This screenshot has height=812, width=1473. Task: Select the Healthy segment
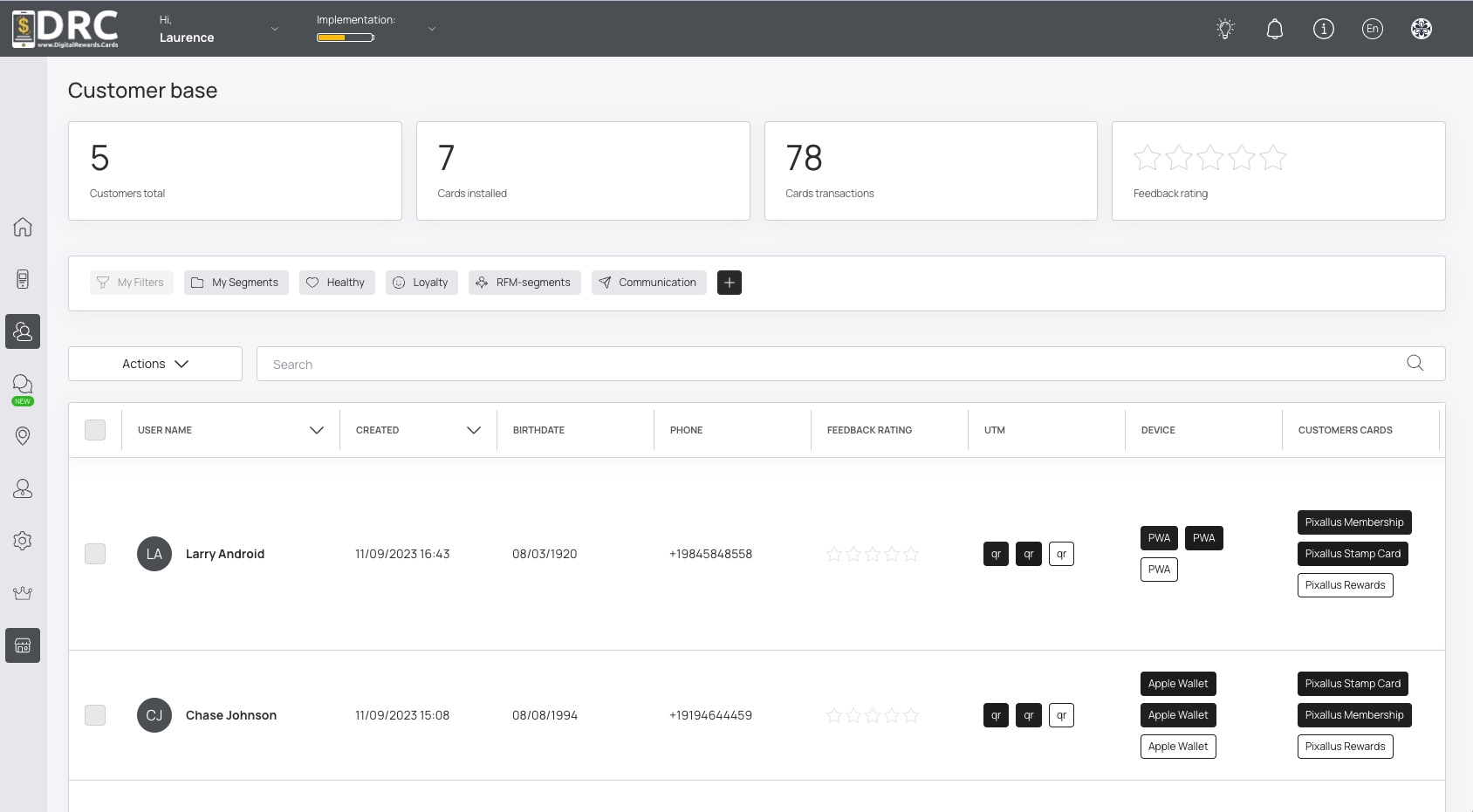(337, 283)
